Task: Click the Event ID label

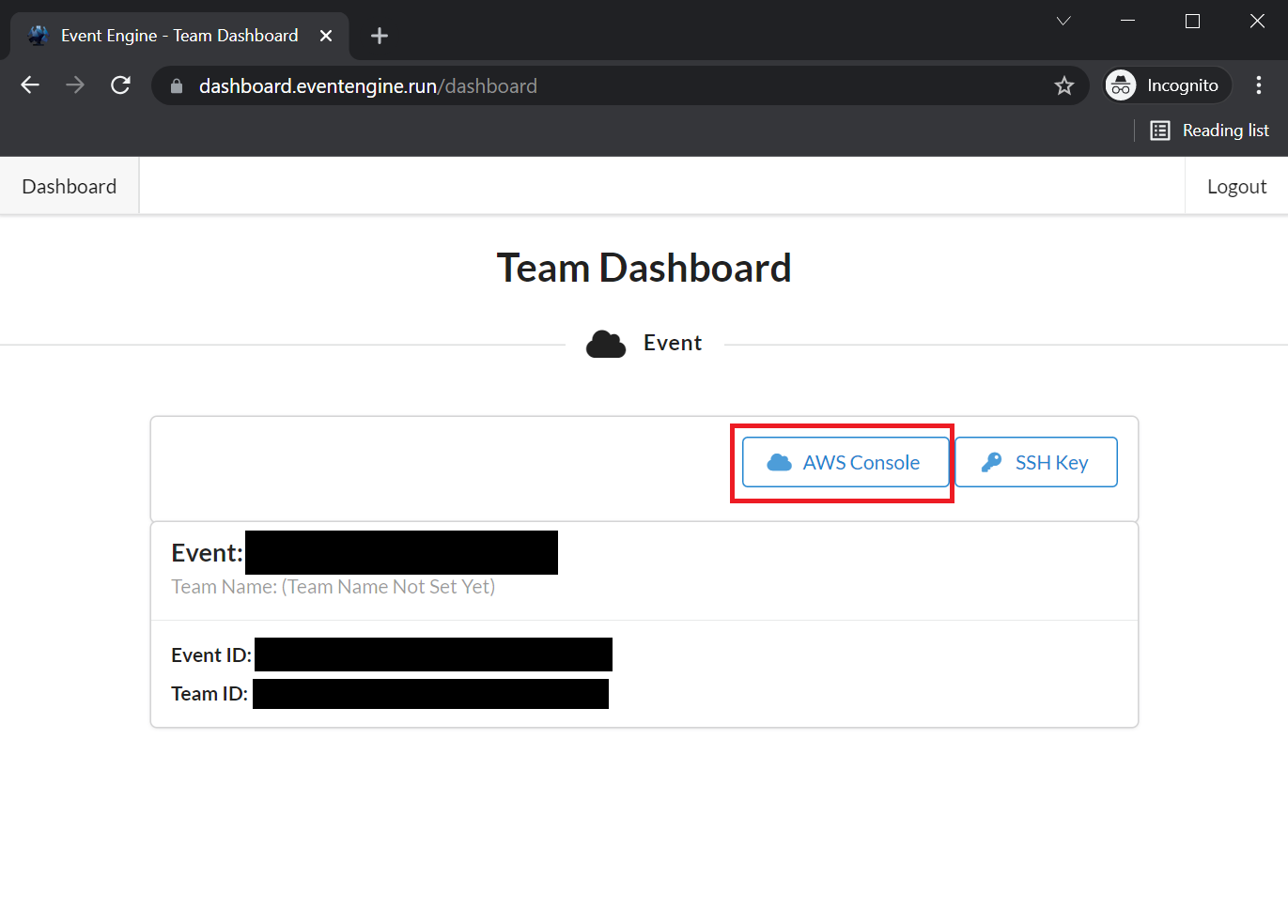Action: click(x=211, y=655)
